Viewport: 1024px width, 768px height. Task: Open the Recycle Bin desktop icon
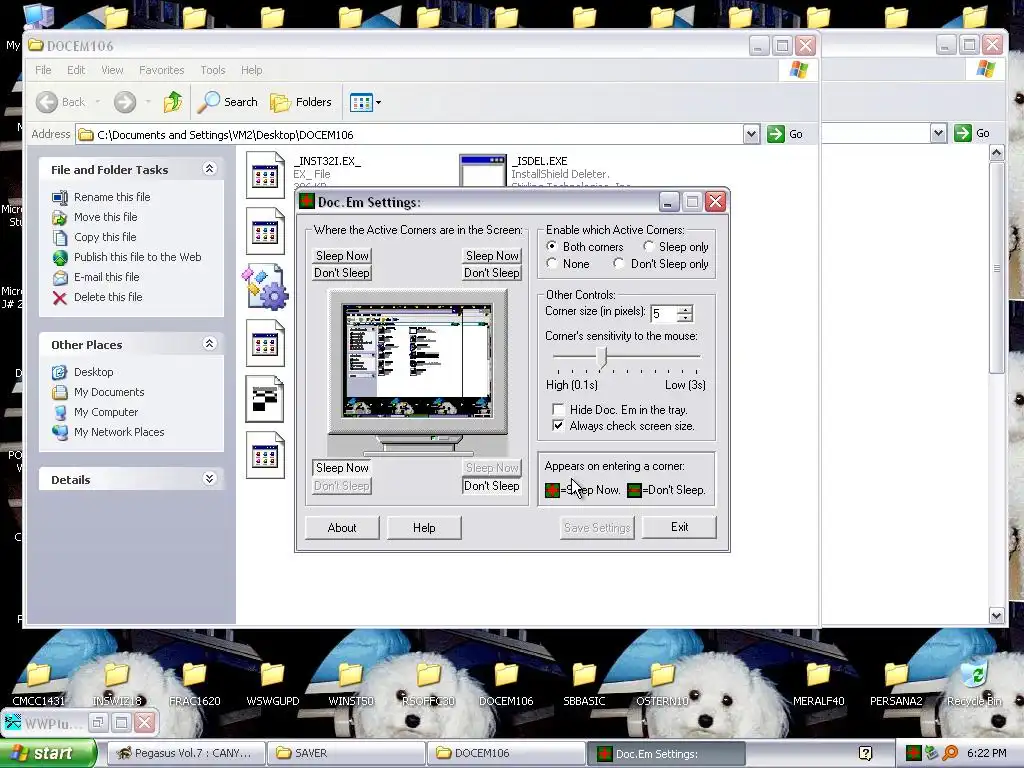click(x=974, y=684)
